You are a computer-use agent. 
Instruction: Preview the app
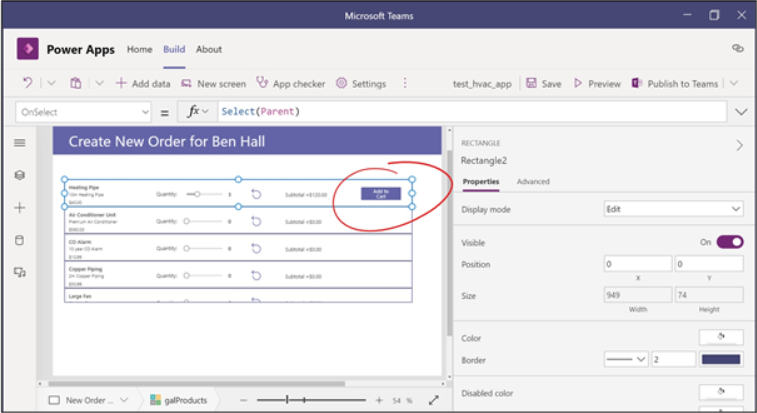tap(597, 84)
